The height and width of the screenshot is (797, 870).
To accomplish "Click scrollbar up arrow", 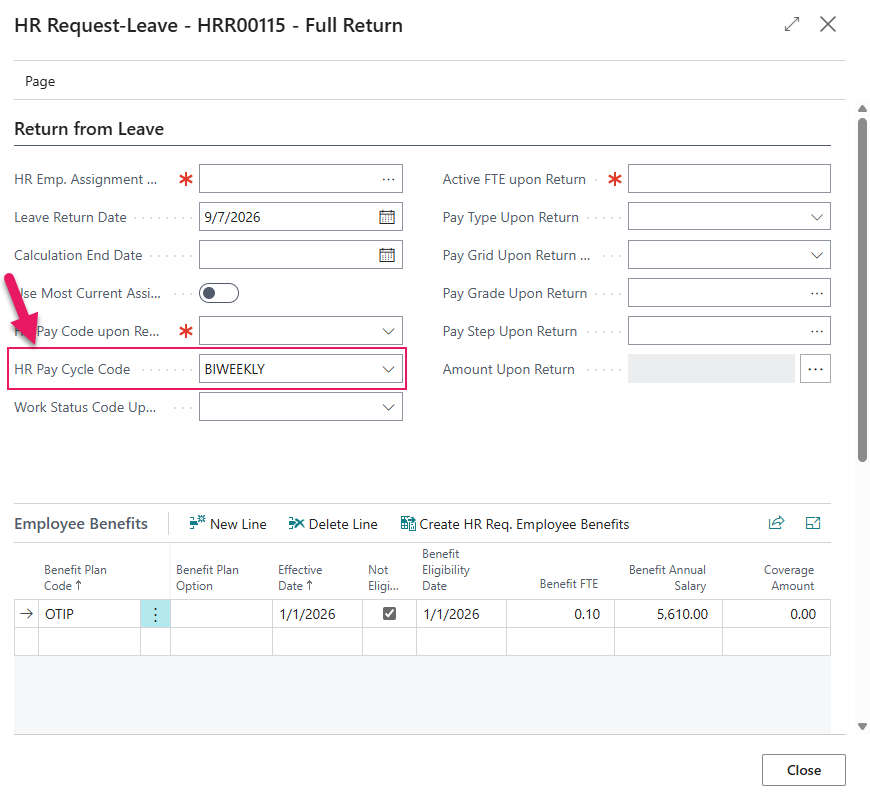I will [x=862, y=109].
